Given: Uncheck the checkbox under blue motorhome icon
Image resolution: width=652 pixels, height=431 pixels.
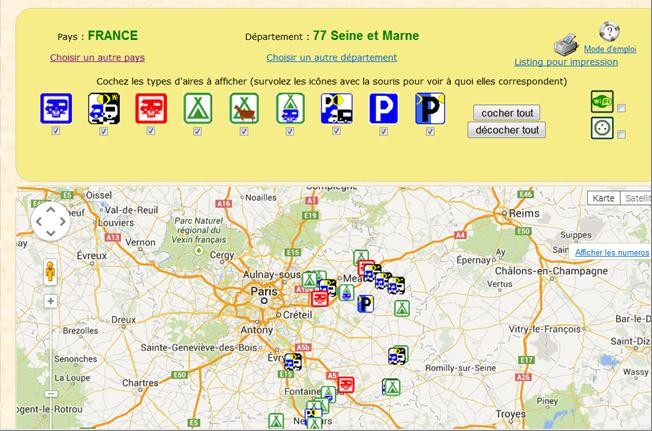Looking at the screenshot, I should pyautogui.click(x=56, y=131).
